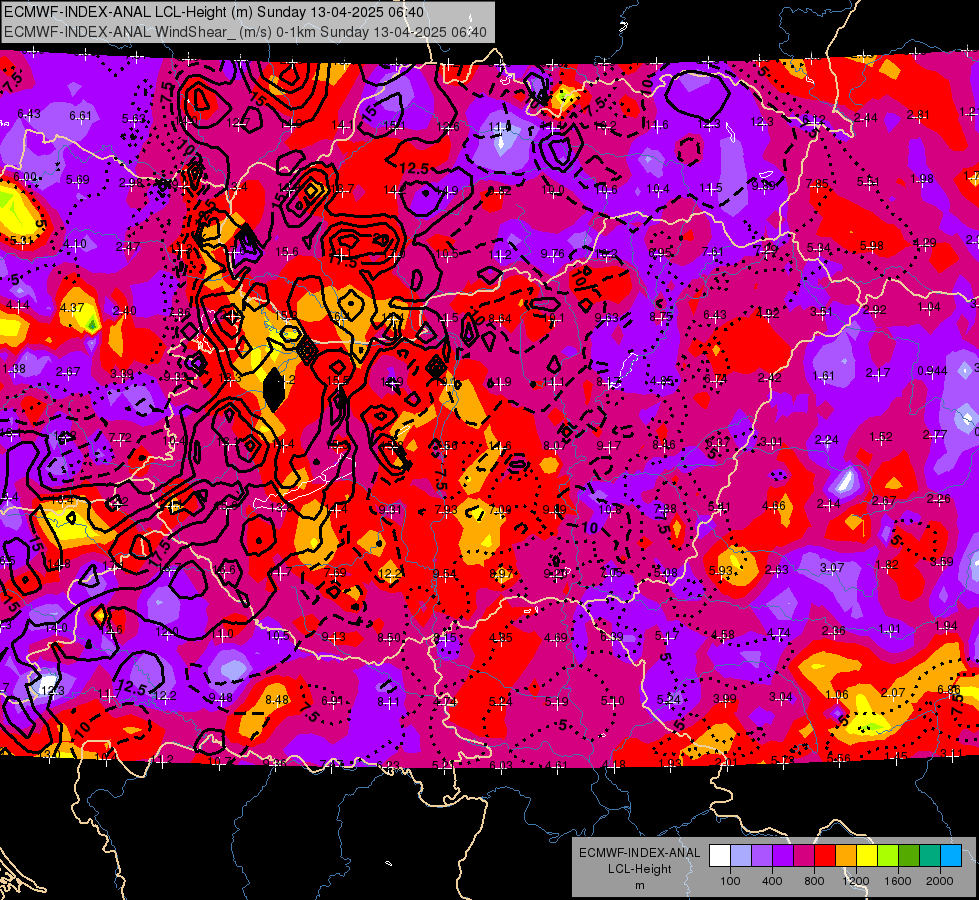Click the map value '7.85'

pos(817,184)
